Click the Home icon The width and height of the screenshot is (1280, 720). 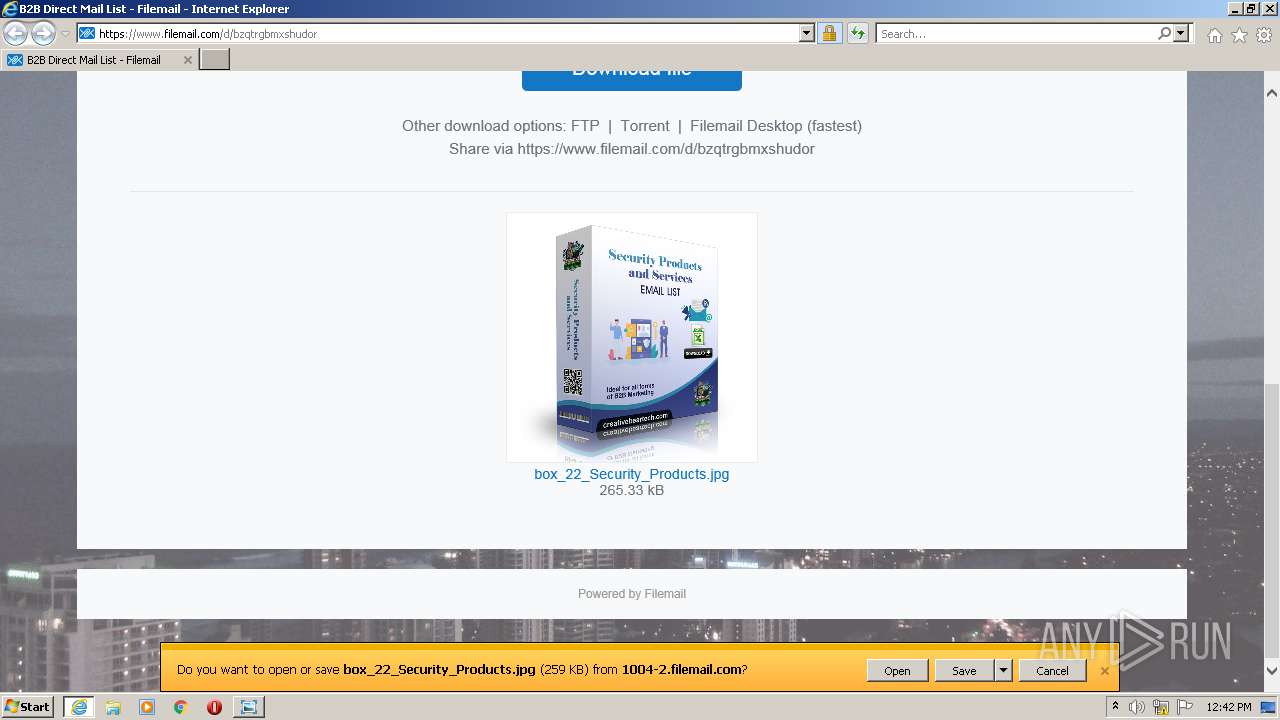(1214, 35)
